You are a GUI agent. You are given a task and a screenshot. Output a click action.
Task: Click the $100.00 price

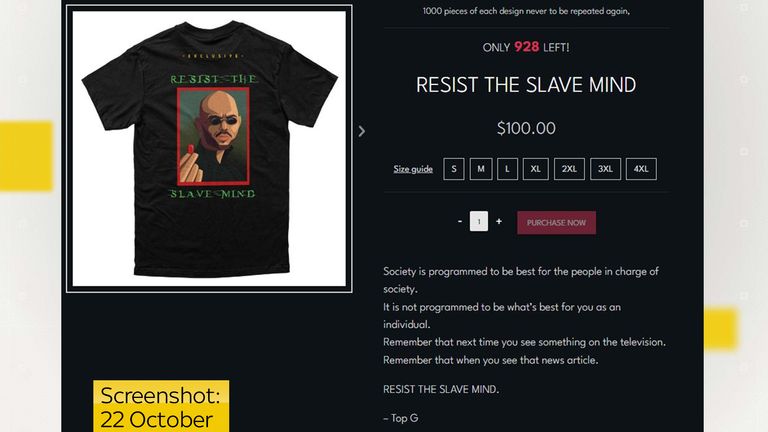526,128
